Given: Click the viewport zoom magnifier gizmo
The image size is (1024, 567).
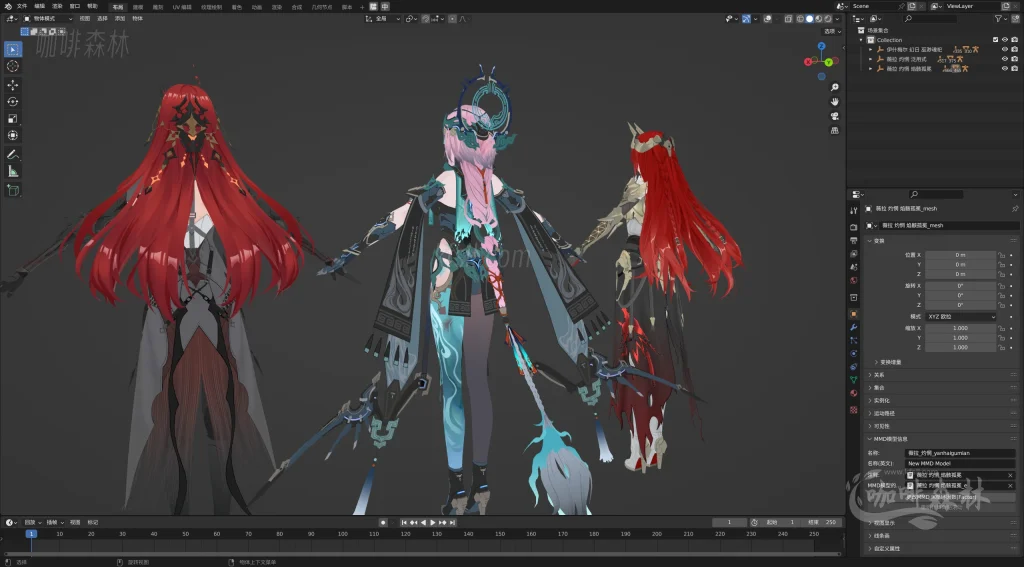Looking at the screenshot, I should (x=835, y=87).
